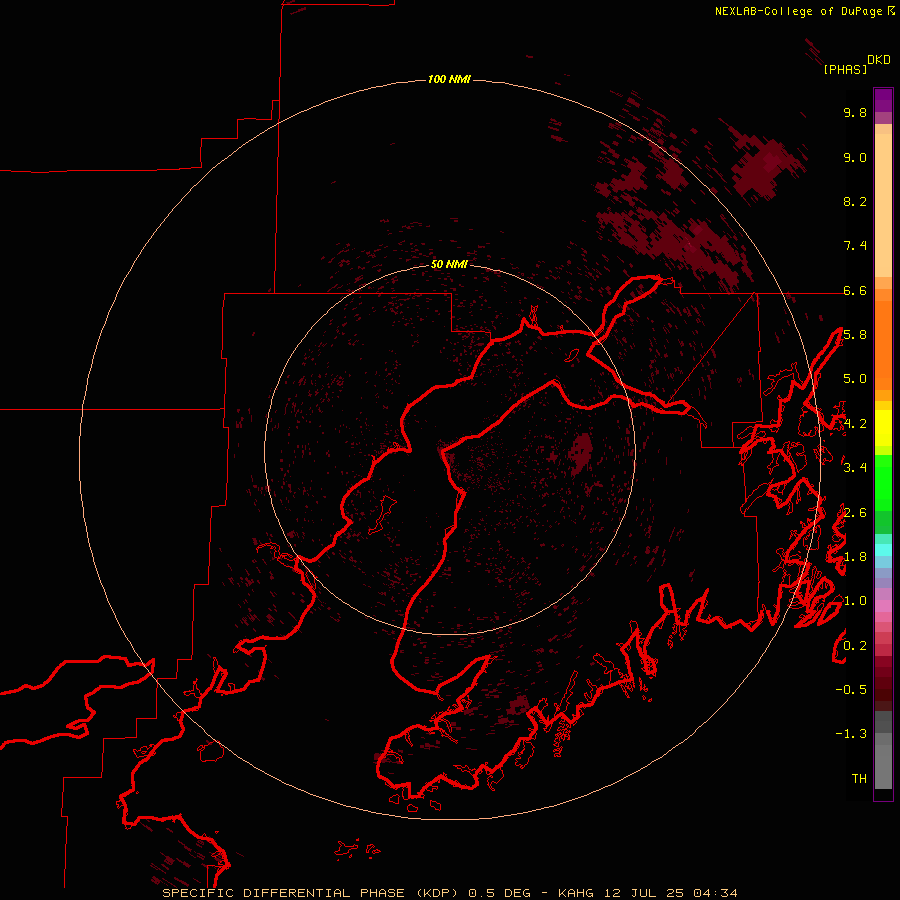Screen dimensions: 900x900
Task: Click the 50 NMI range ring label
Action: (449, 264)
